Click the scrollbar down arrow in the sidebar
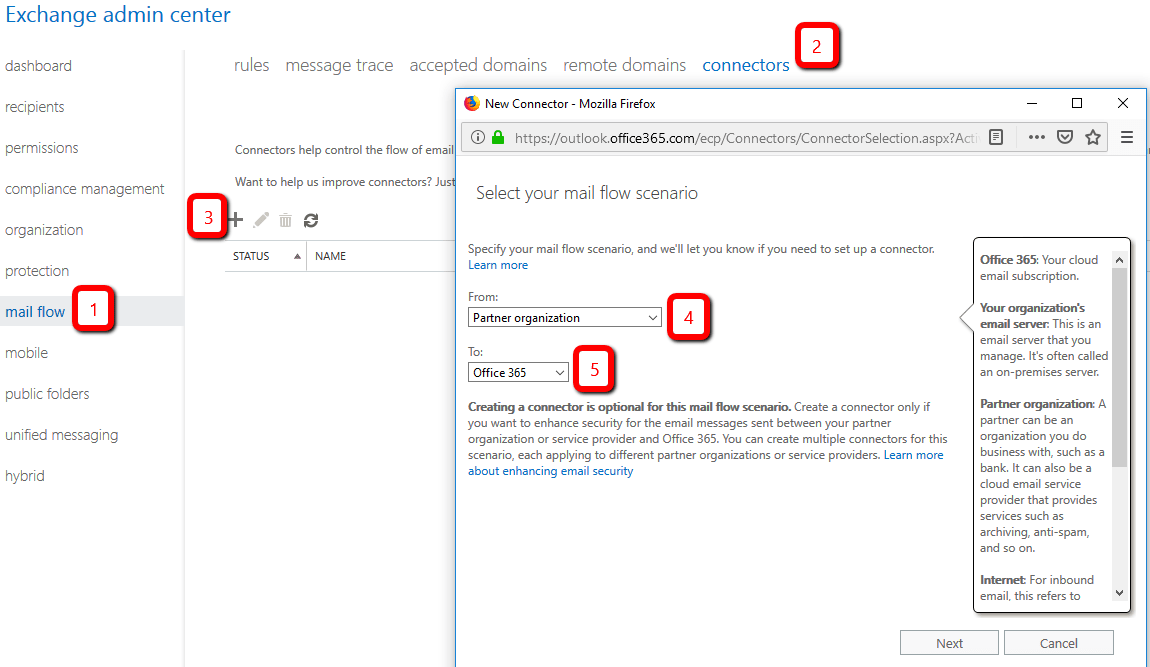This screenshot has width=1150, height=667. [1120, 592]
